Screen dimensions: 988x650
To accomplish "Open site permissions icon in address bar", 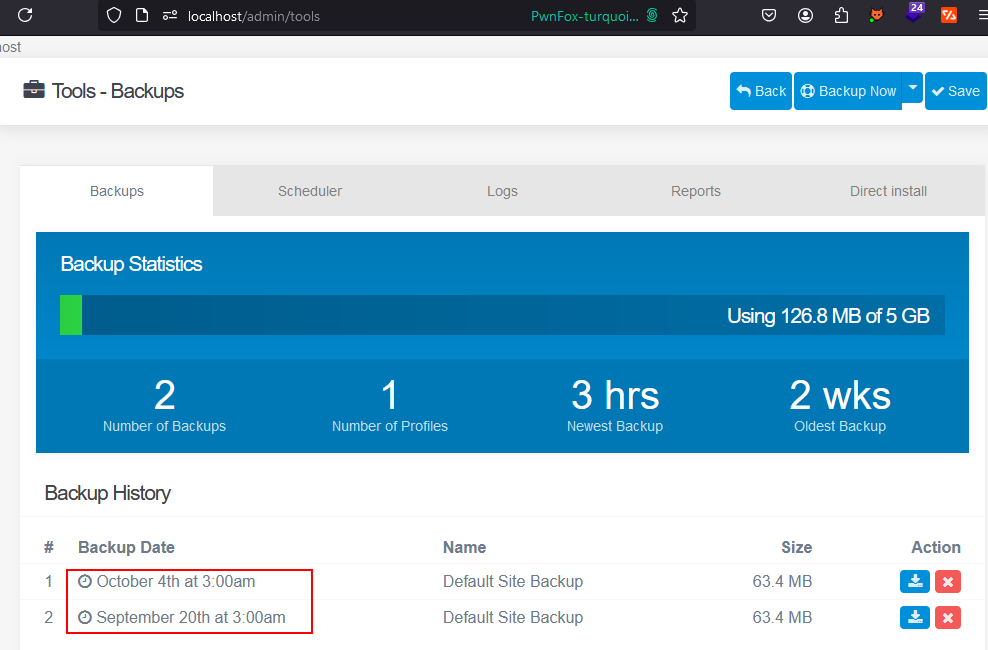I will coord(169,15).
